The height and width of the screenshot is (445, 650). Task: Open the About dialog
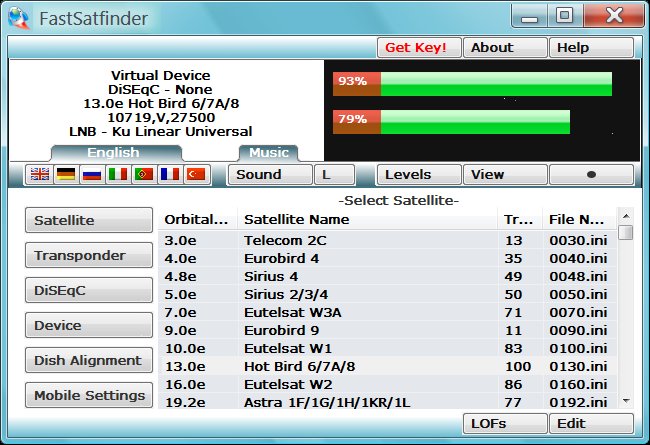click(505, 47)
